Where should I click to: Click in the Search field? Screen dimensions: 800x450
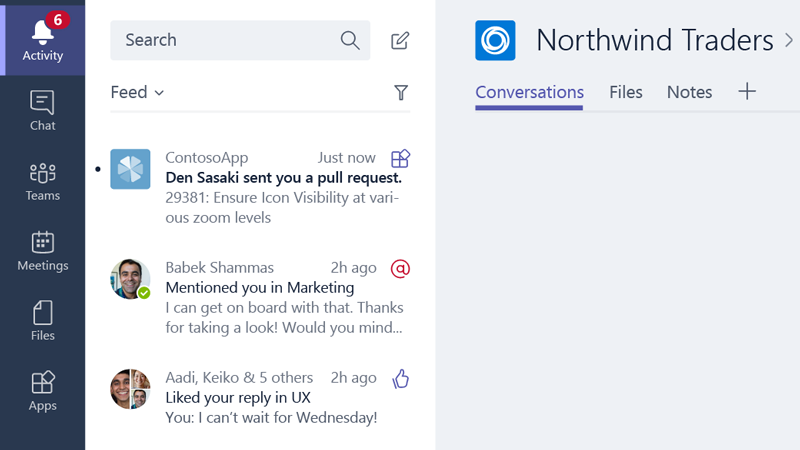(x=225, y=40)
